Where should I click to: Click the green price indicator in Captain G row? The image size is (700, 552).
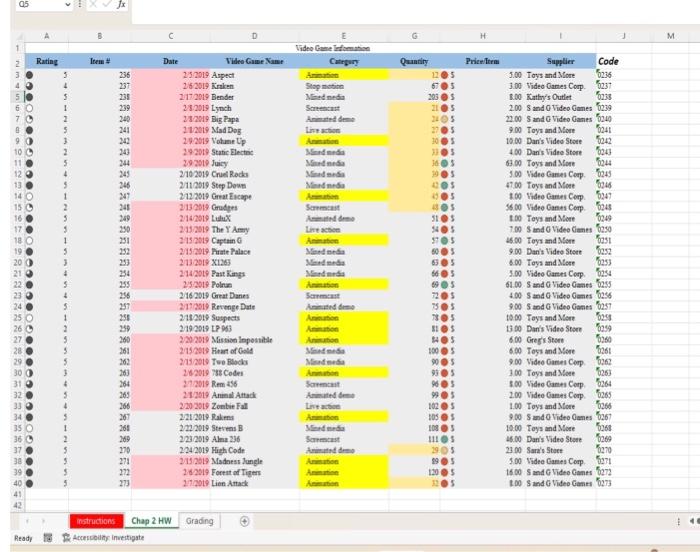click(444, 241)
